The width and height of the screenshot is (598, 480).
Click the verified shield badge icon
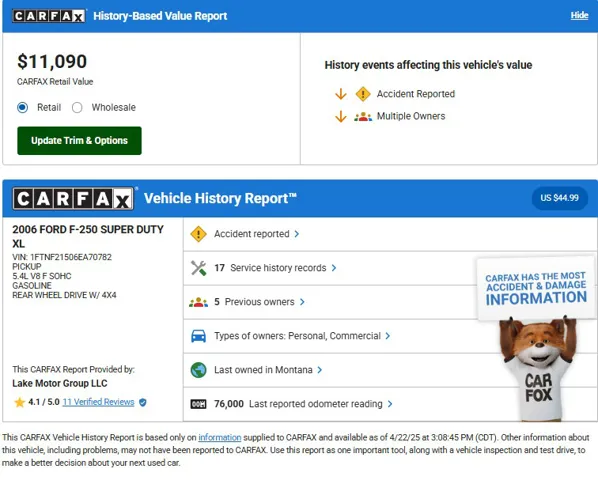143,402
